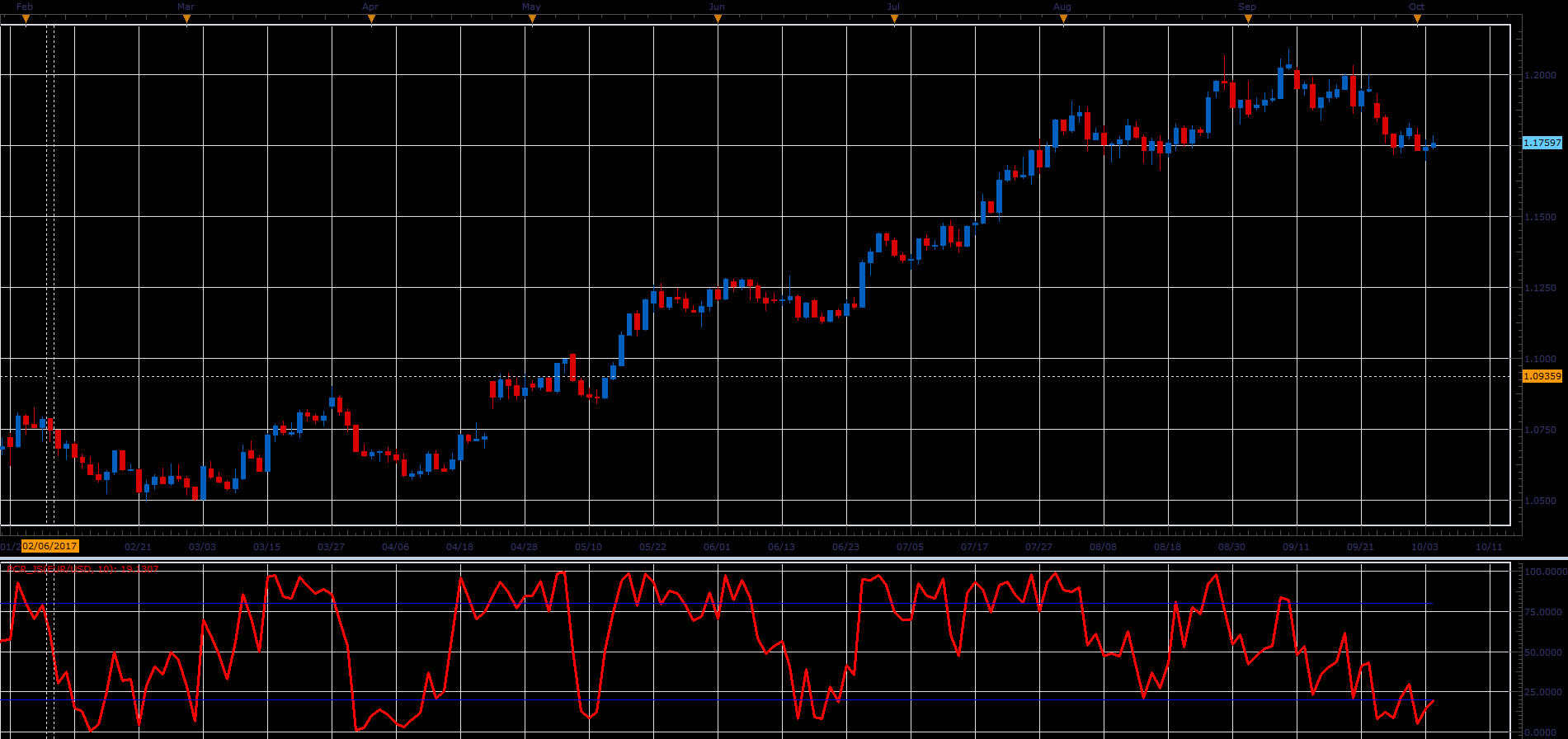Image resolution: width=1568 pixels, height=739 pixels.
Task: Click the 1.1250 price axis label
Action: [x=1540, y=288]
